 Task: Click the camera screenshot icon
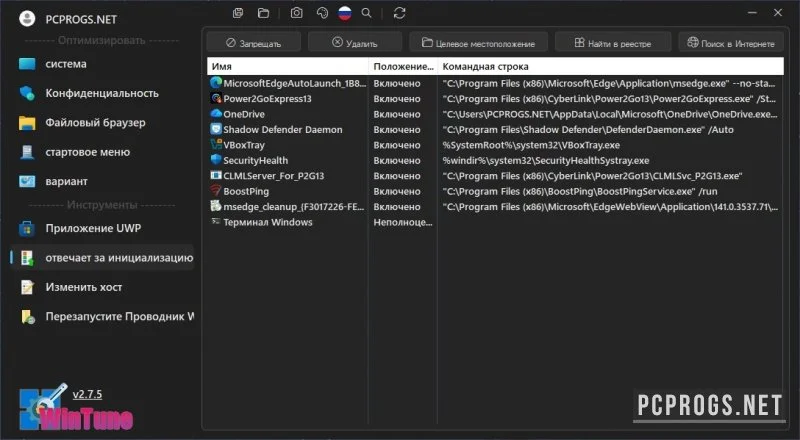(296, 13)
